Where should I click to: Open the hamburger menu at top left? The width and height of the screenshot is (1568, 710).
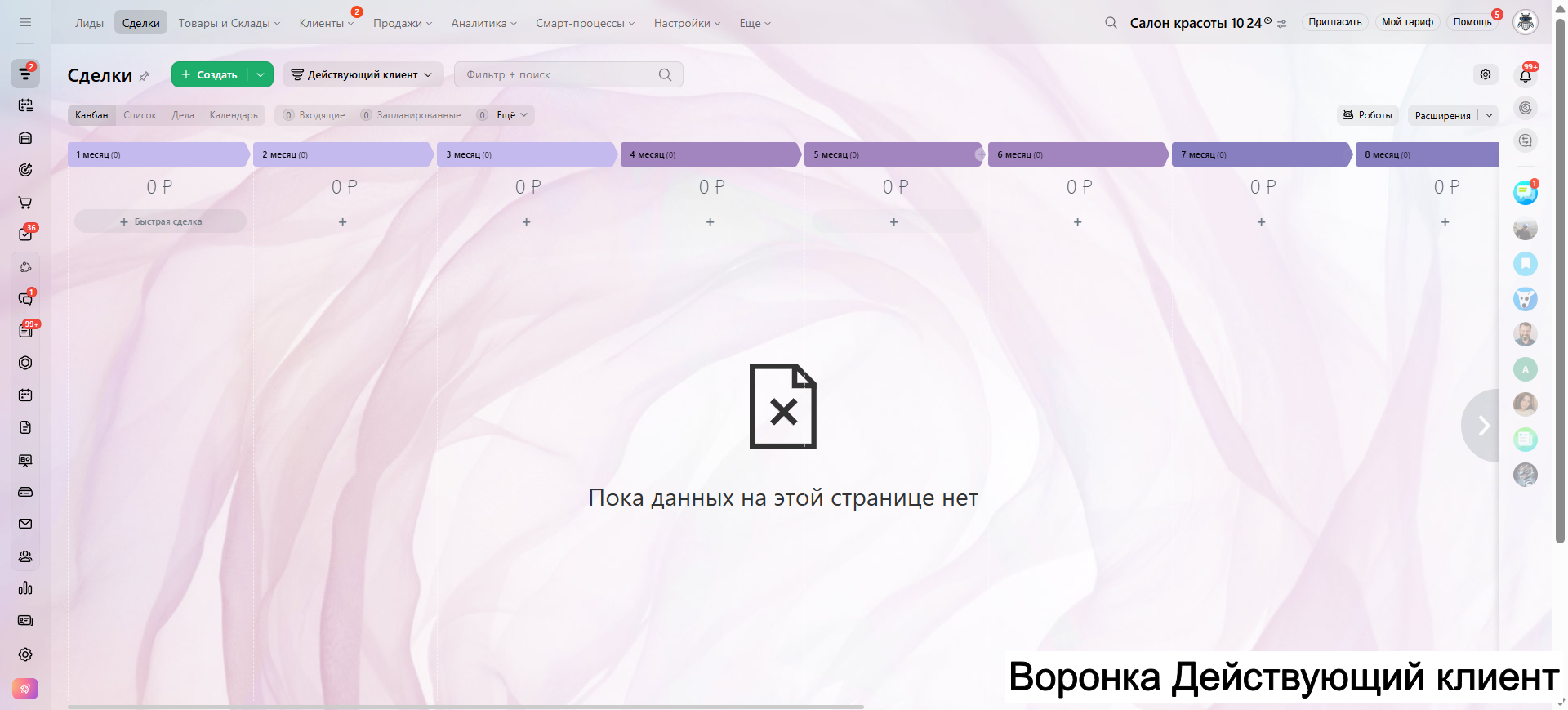tap(25, 22)
